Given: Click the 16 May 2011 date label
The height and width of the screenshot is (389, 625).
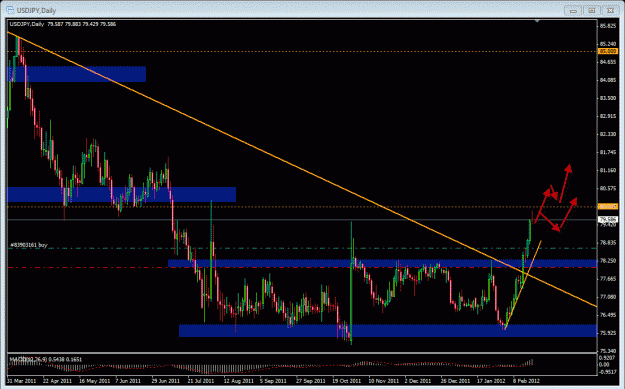Looking at the screenshot, I should coord(94,381).
